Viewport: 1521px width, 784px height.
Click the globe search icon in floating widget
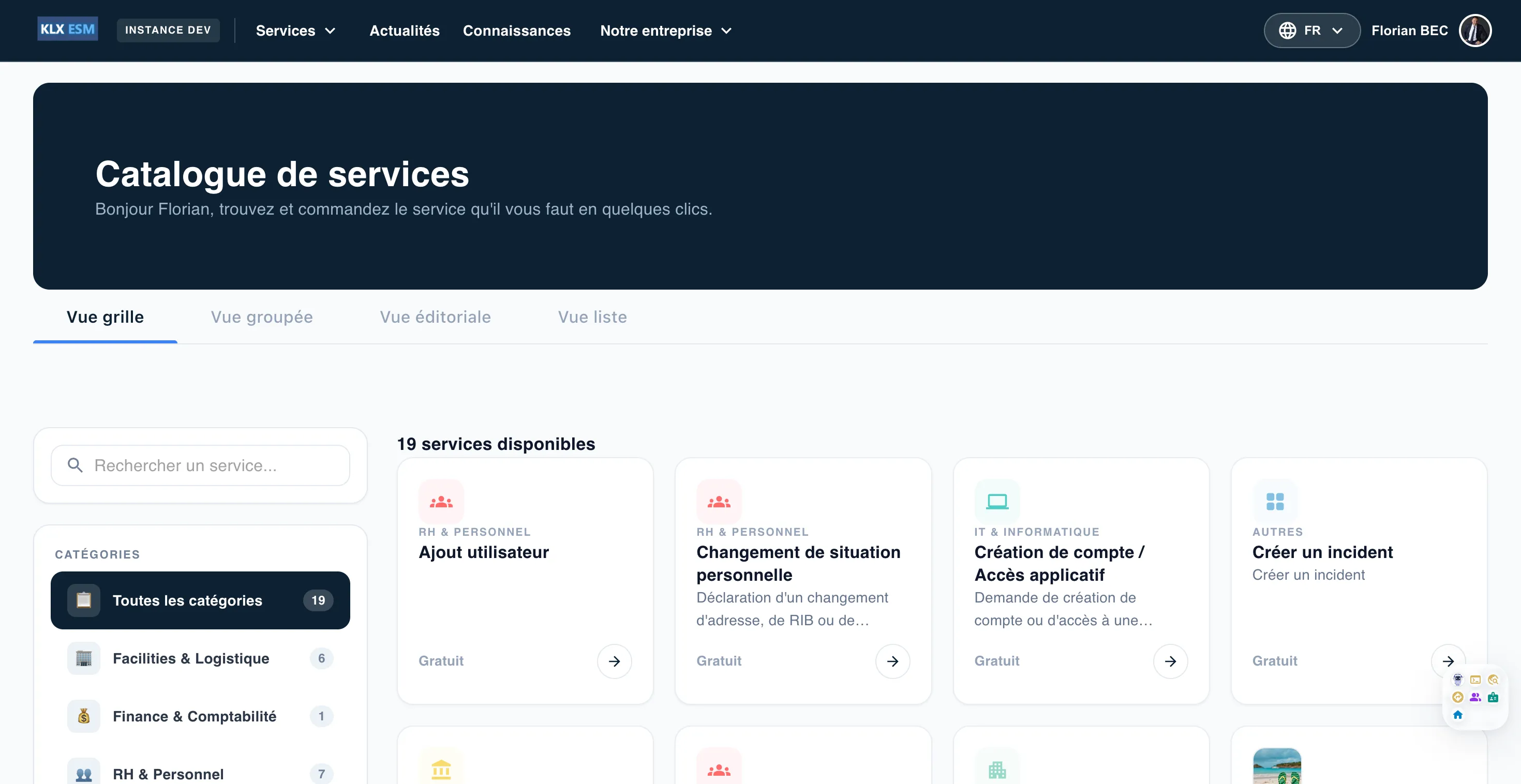1493,680
